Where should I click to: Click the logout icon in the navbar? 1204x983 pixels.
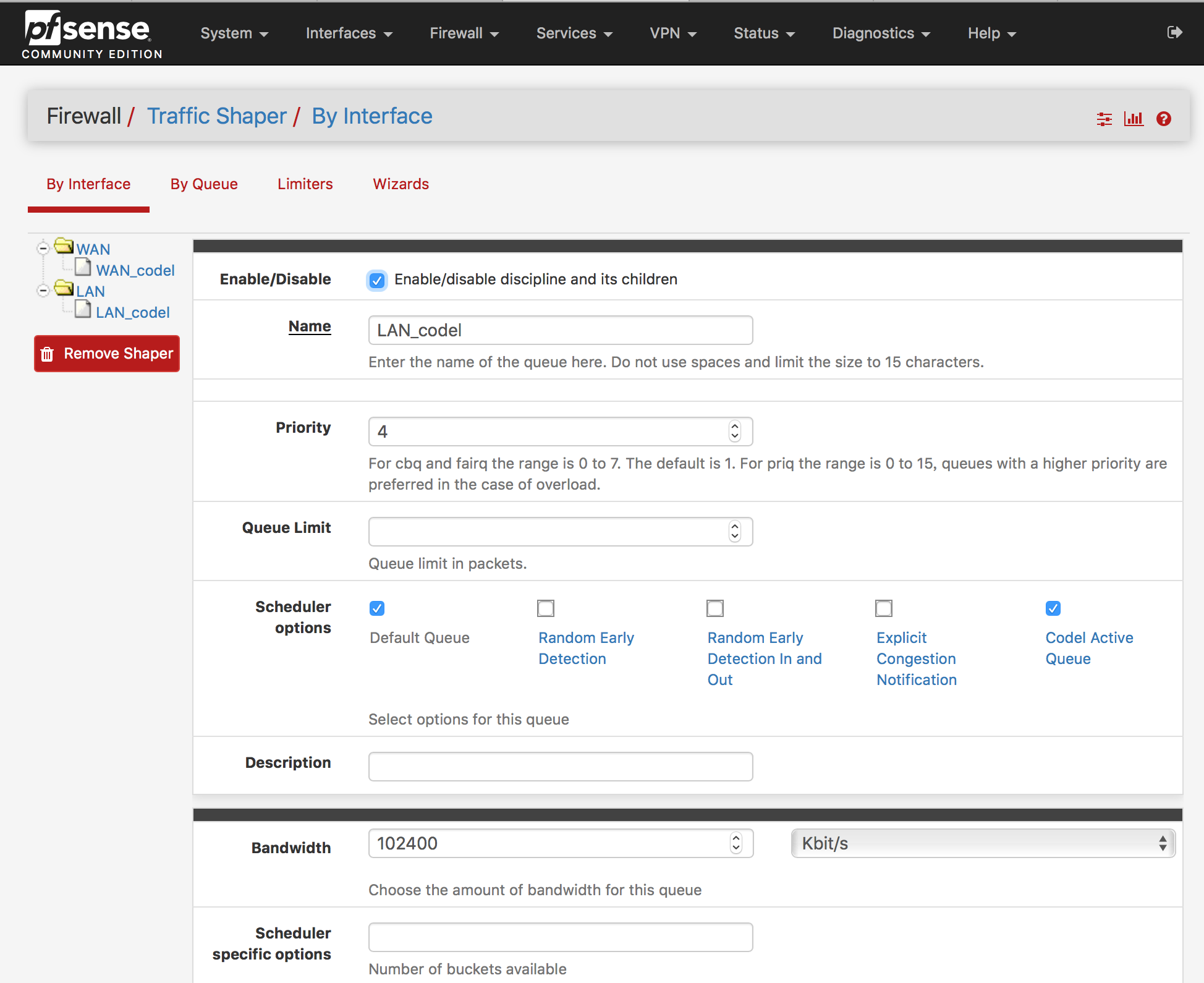pos(1175,33)
